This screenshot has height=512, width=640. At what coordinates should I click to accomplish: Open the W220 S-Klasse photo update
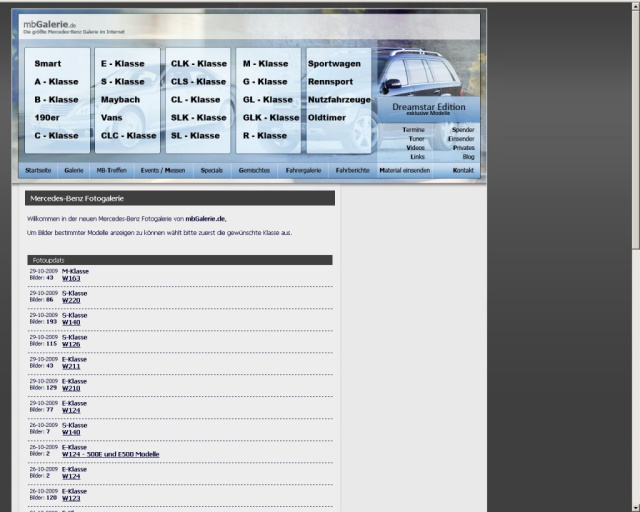71,301
